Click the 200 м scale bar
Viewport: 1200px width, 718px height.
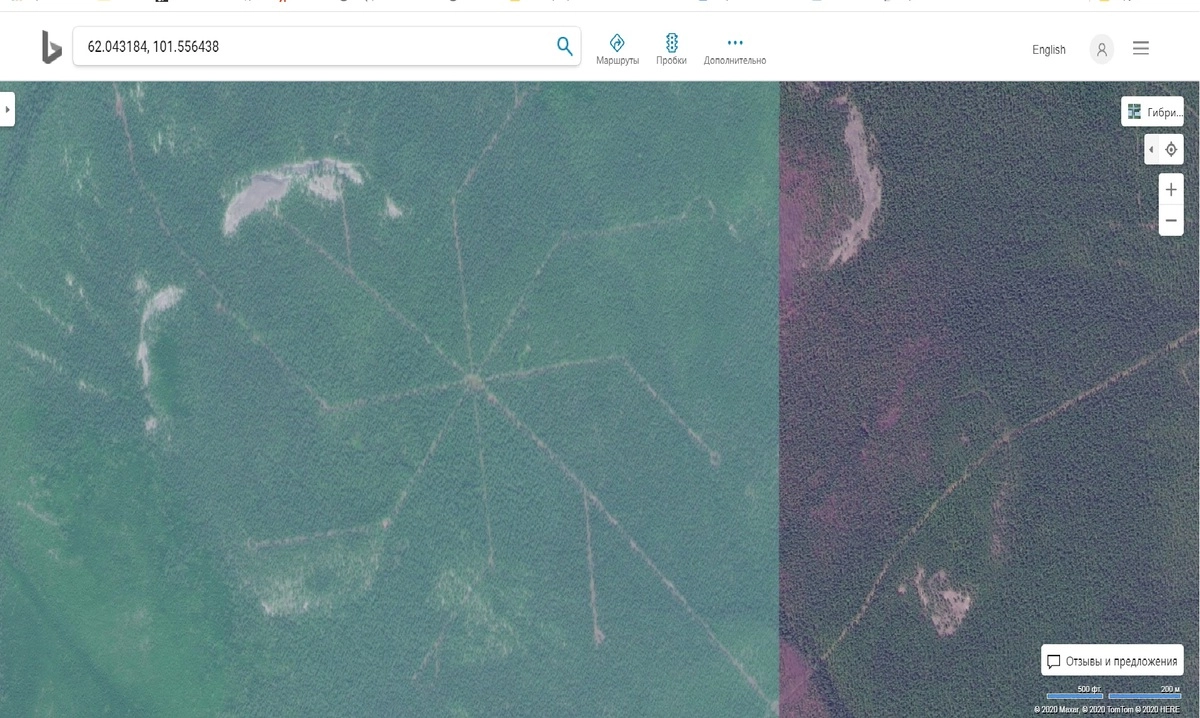pyautogui.click(x=1145, y=695)
